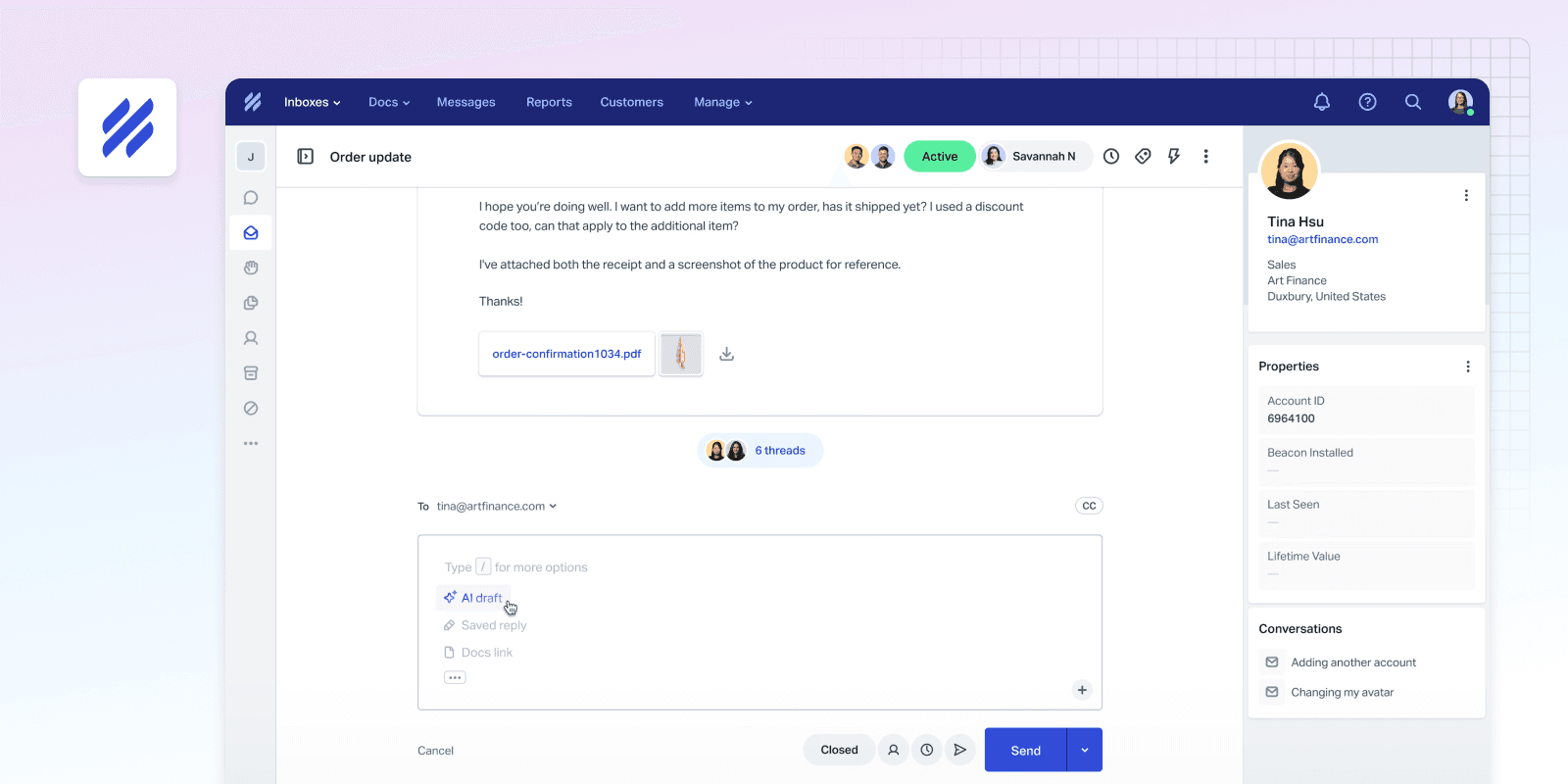The width and height of the screenshot is (1568, 784).
Task: Click the Order update conversation title
Action: [x=370, y=157]
